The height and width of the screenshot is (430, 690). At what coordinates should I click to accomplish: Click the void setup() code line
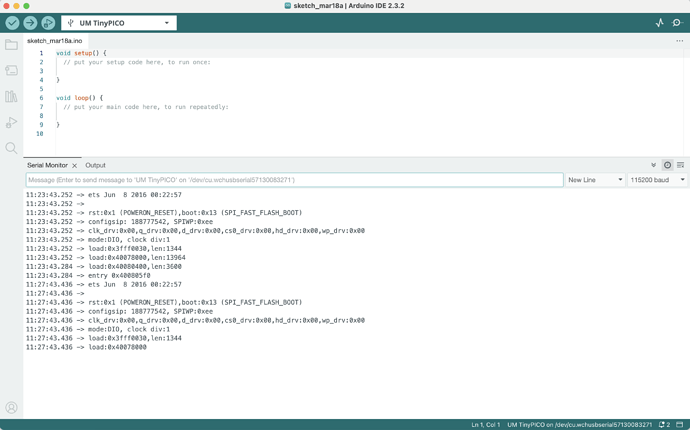[81, 53]
